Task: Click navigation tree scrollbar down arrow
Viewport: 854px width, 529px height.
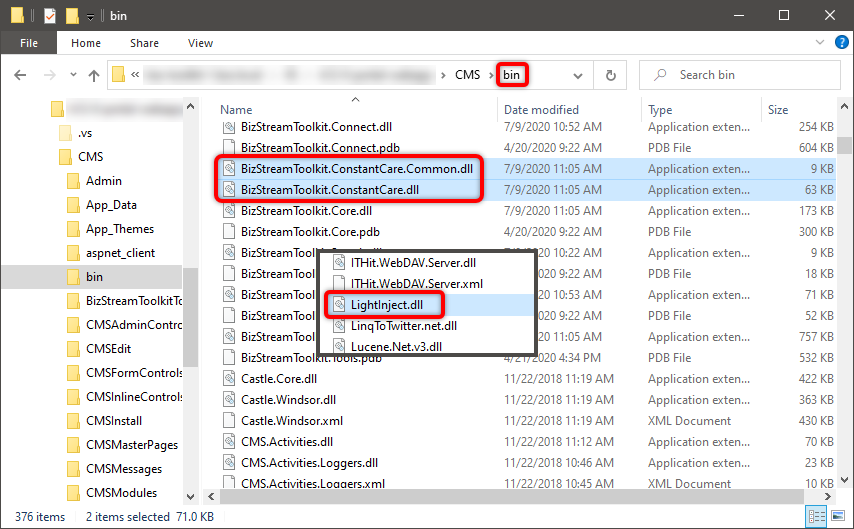Action: [191, 496]
